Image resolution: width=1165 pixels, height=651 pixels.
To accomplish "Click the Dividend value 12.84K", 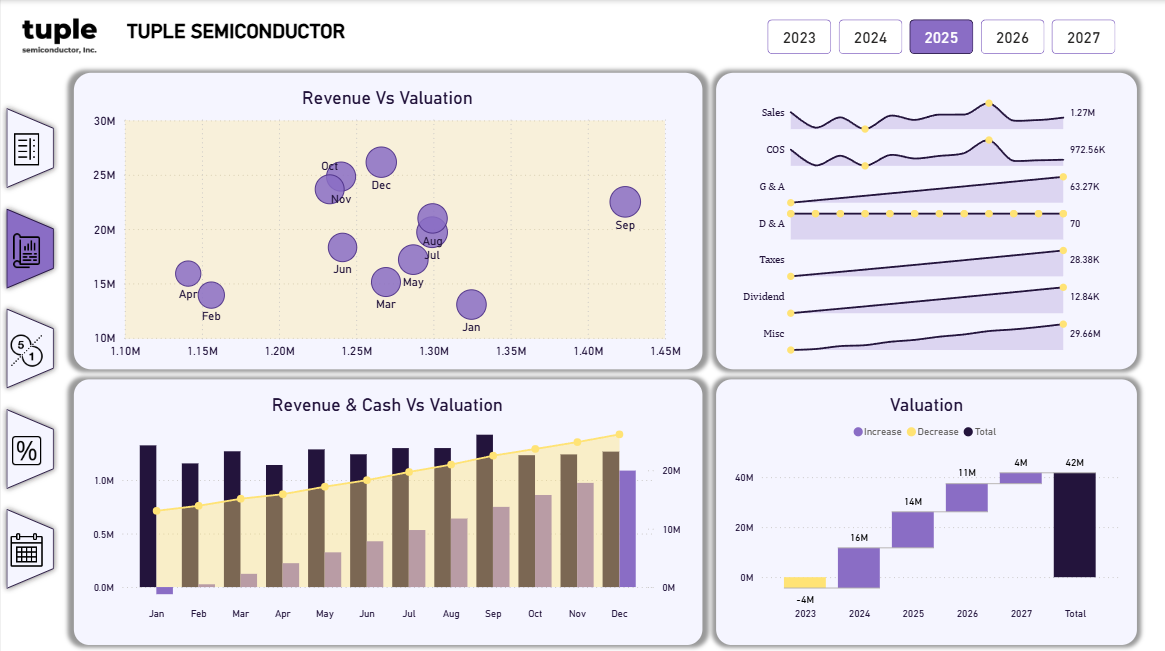I will [1085, 297].
